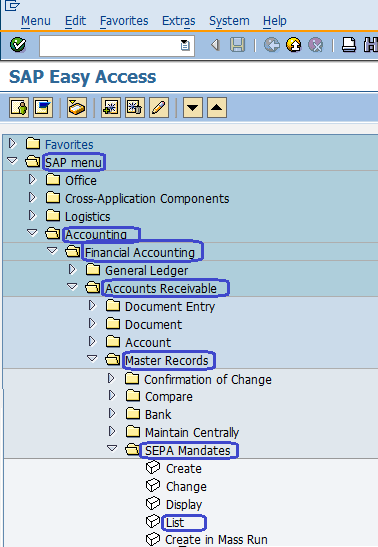Viewport: 378px width, 547px height.
Task: Open the Help menu
Action: (x=275, y=21)
